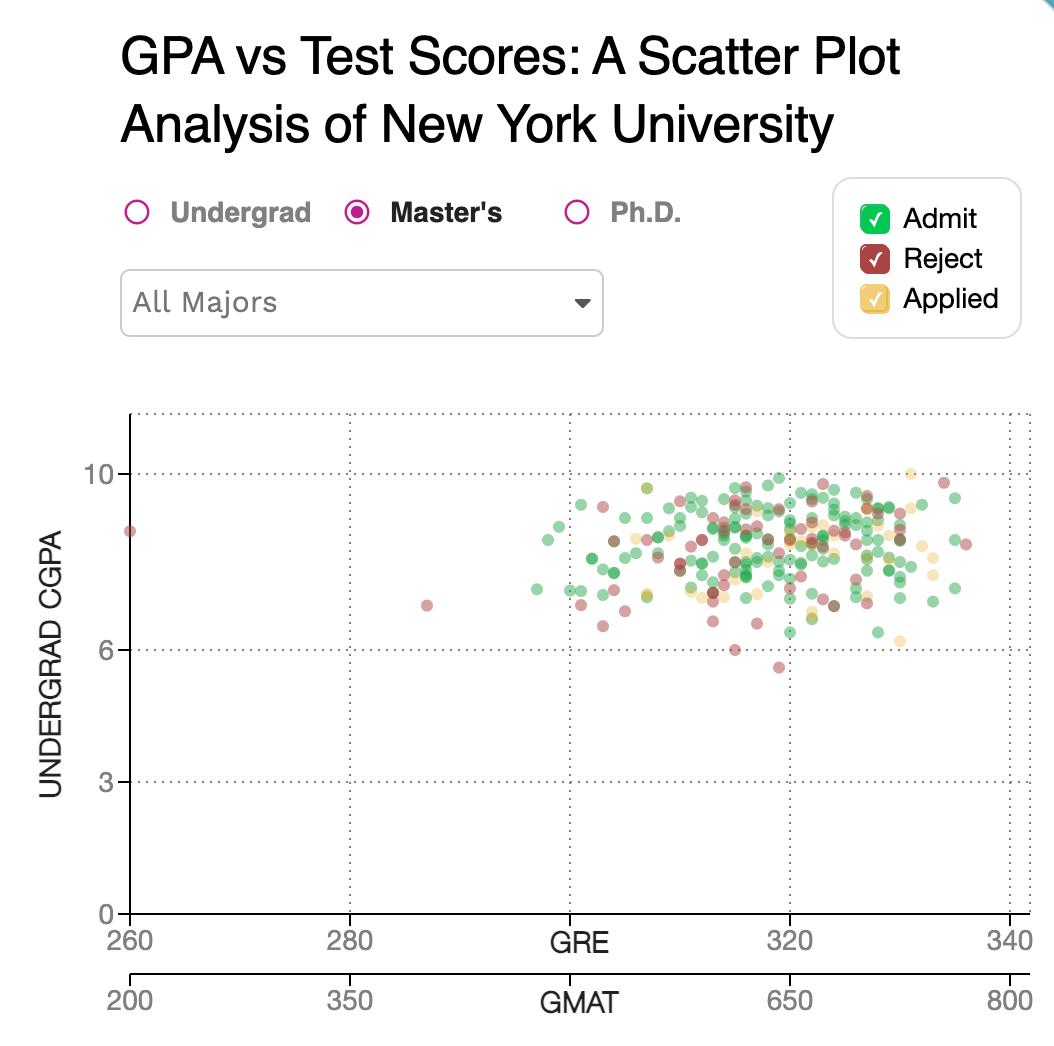Click the Applied legend label text
This screenshot has height=1046, width=1054.
(950, 299)
